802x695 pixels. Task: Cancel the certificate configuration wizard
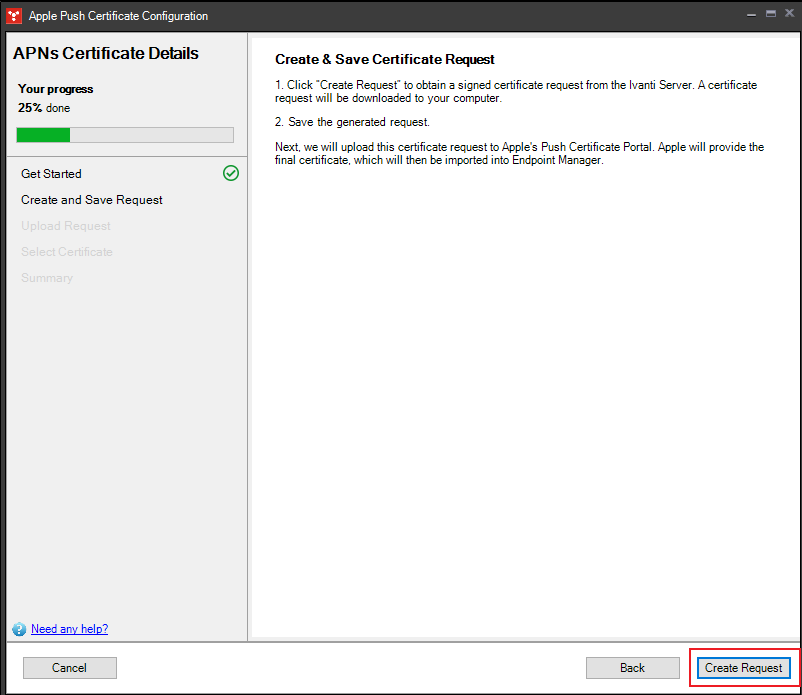click(69, 667)
